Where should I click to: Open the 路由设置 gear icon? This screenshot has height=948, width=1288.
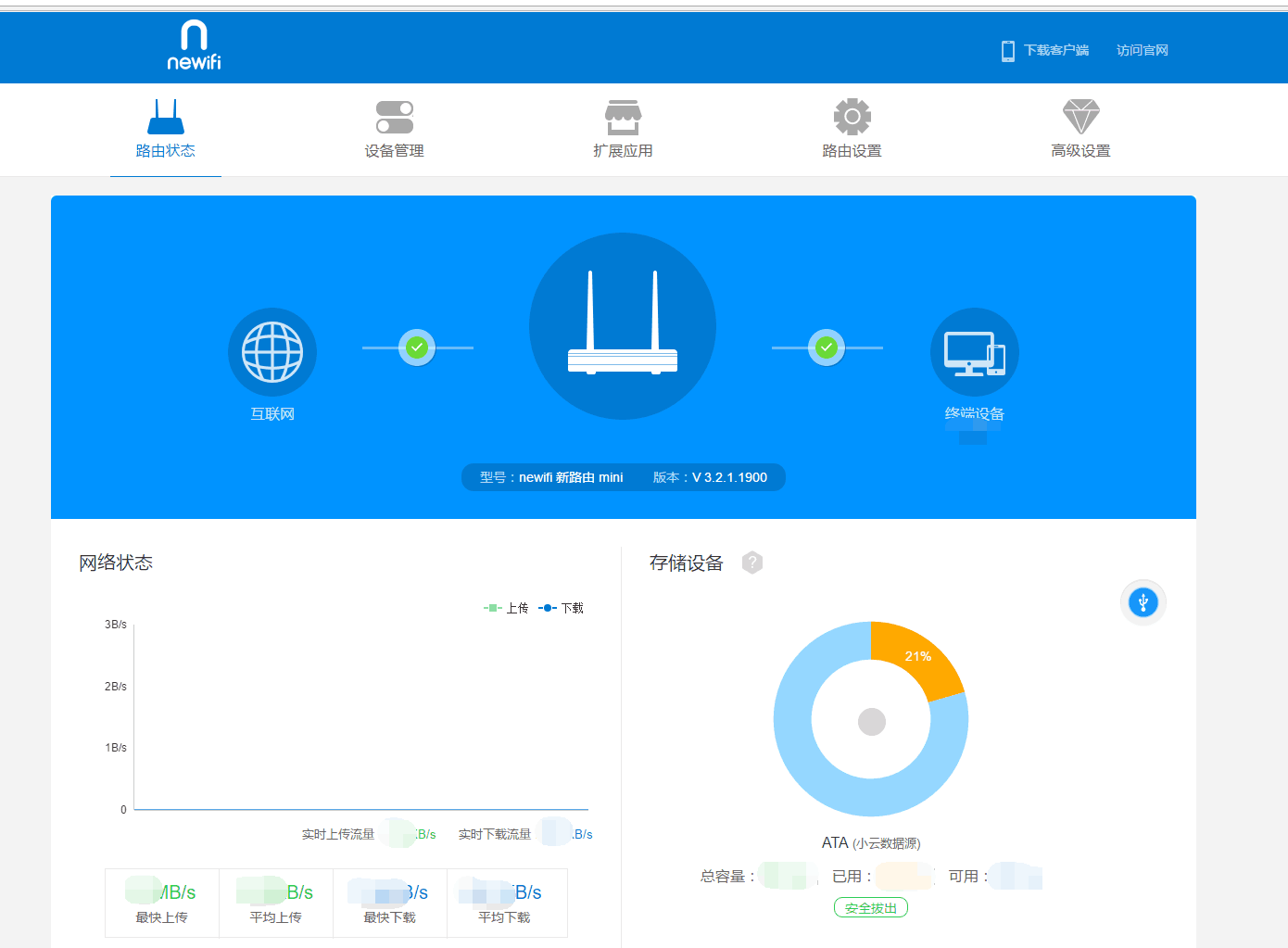click(852, 117)
